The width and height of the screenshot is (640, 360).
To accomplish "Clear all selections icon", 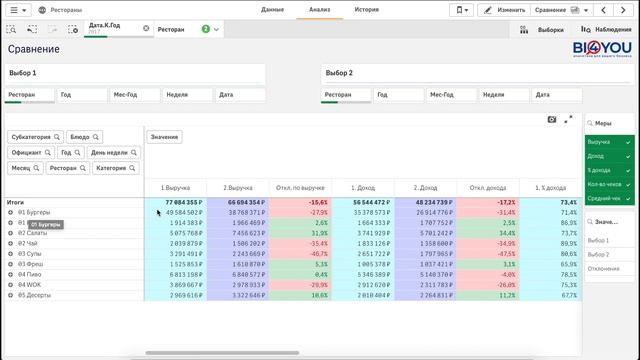I will coord(73,29).
